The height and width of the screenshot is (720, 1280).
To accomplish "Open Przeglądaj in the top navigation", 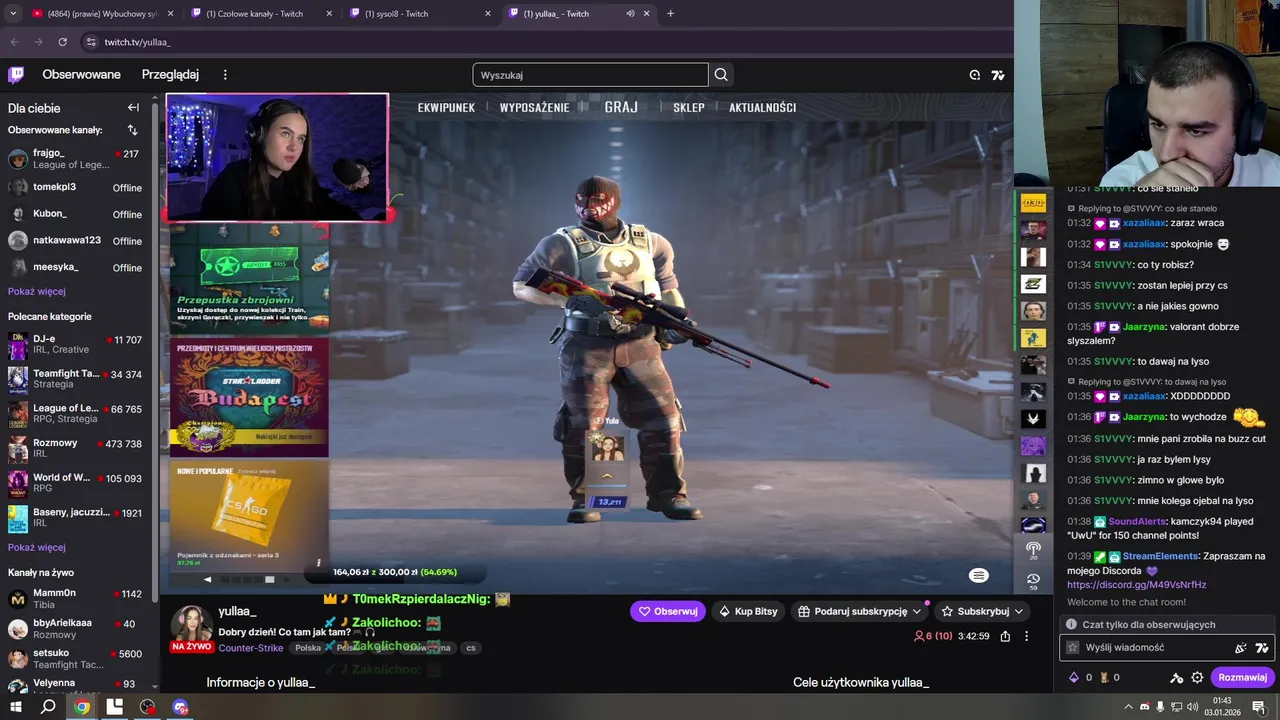I will coord(170,75).
